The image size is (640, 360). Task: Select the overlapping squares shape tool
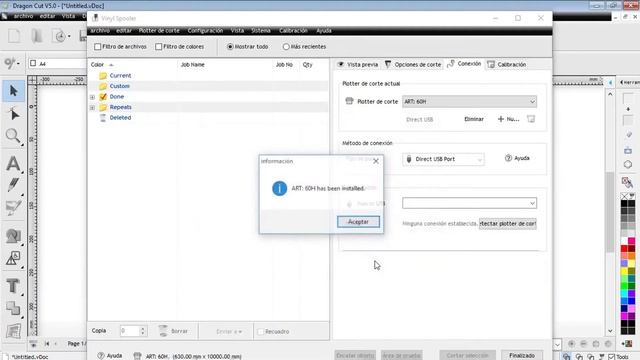click(x=13, y=308)
